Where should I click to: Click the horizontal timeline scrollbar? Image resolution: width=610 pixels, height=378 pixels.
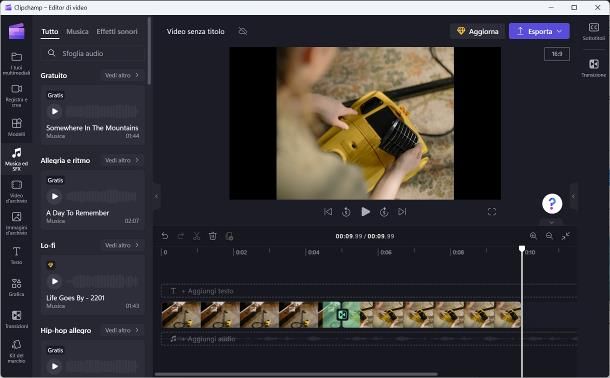(296, 374)
